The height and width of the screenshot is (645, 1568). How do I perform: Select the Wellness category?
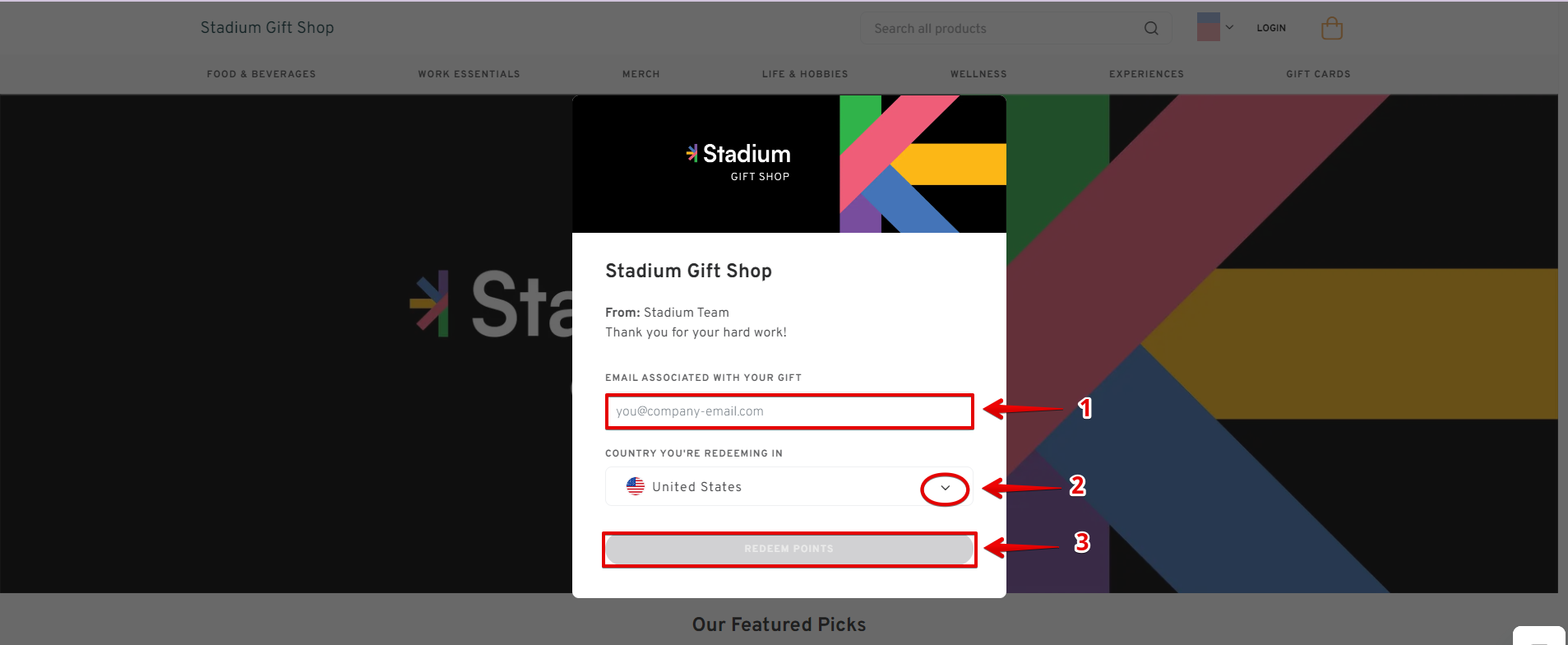[978, 74]
